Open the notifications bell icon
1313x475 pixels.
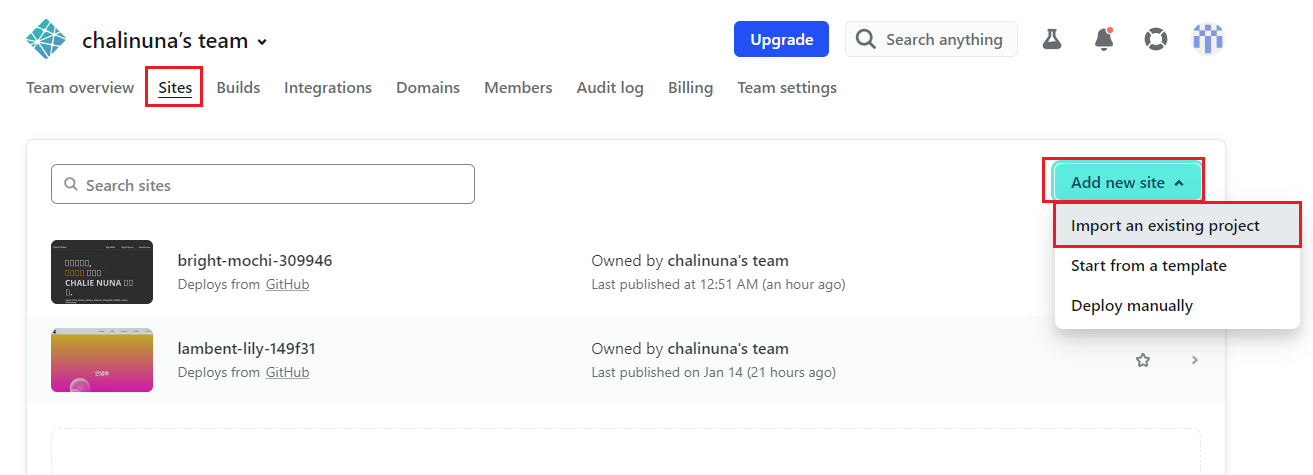(x=1104, y=40)
